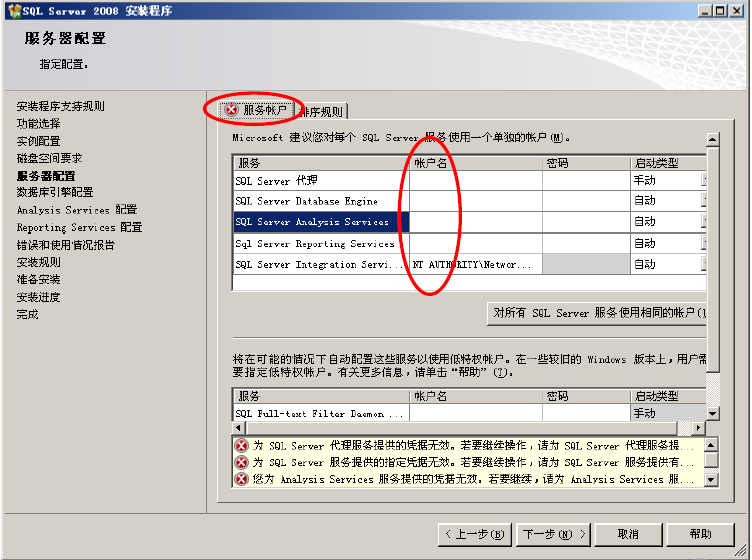The height and width of the screenshot is (560, 752).
Task: Maximize the SQL Server 2008 setup window
Action: pos(720,11)
